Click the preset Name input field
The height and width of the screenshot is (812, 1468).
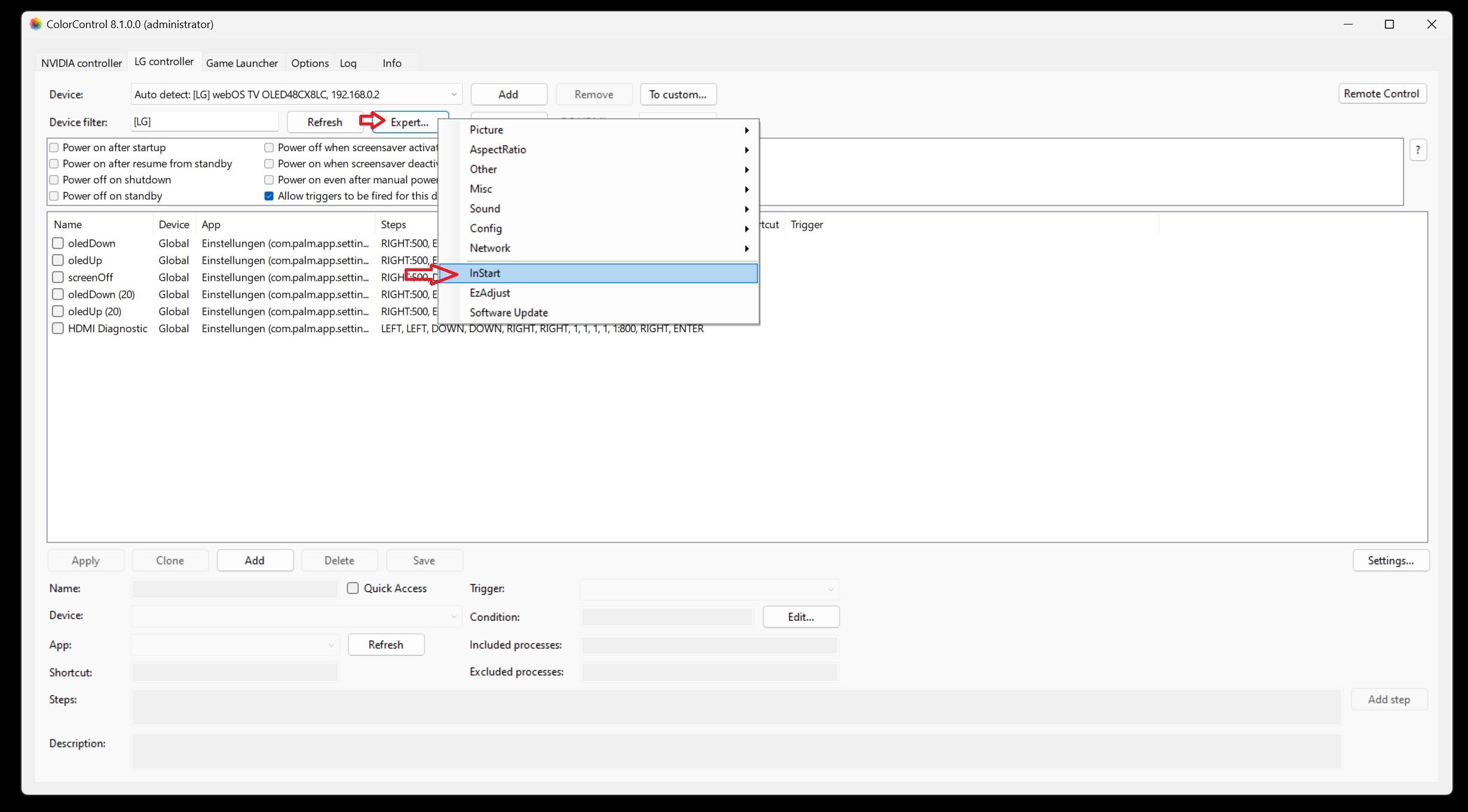235,589
